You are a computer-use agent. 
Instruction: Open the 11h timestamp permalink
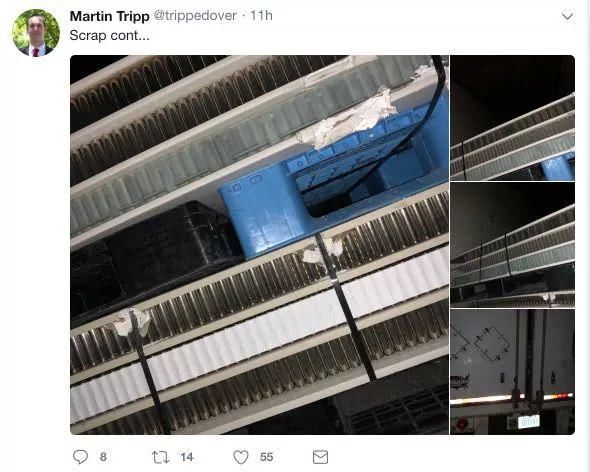261,16
